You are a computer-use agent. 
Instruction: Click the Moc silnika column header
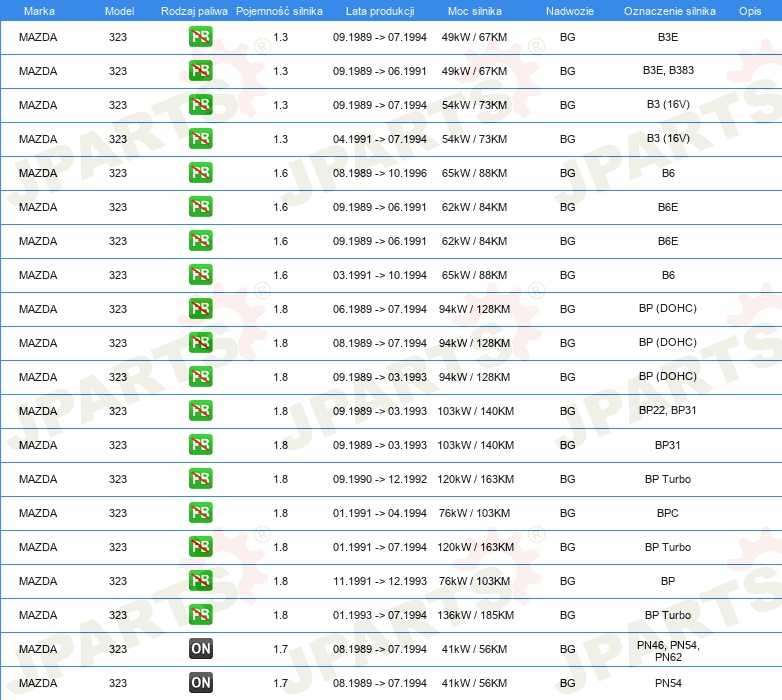pos(475,11)
